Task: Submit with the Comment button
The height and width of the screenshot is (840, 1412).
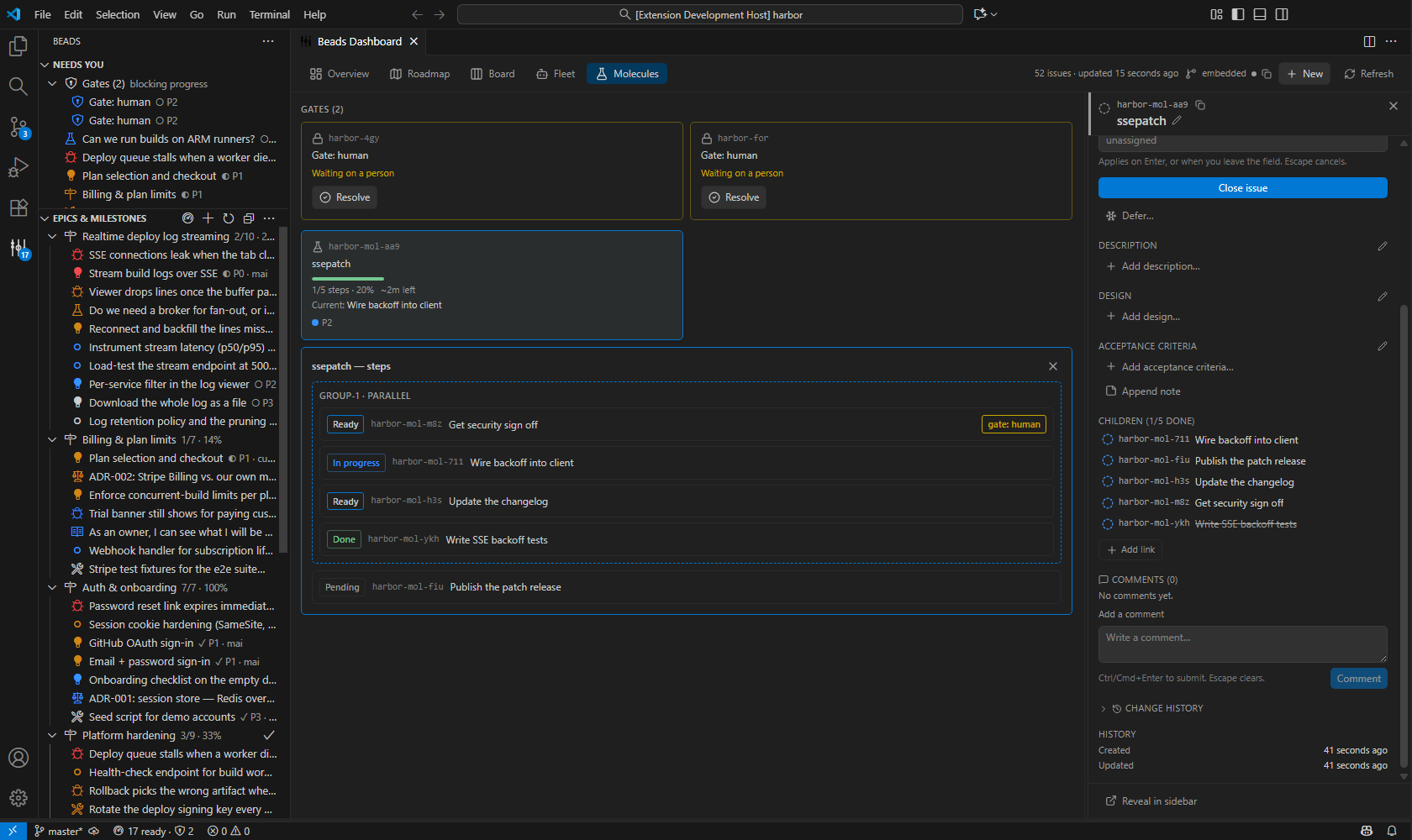Action: pyautogui.click(x=1358, y=679)
